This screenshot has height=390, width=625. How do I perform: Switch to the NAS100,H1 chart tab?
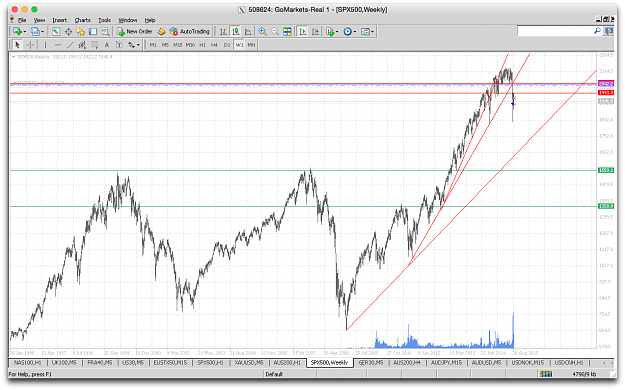28,363
